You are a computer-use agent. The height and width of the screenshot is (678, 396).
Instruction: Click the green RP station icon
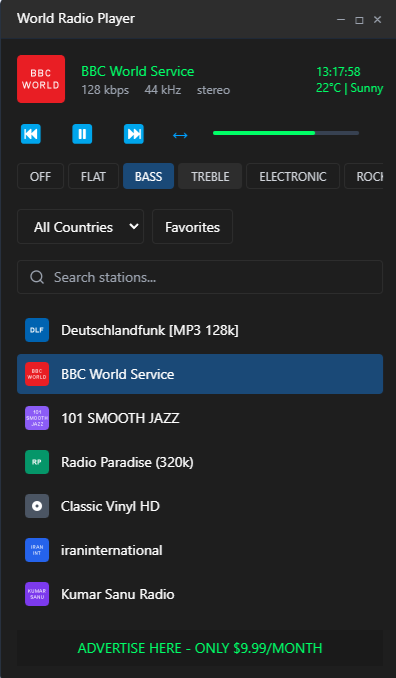(x=37, y=462)
